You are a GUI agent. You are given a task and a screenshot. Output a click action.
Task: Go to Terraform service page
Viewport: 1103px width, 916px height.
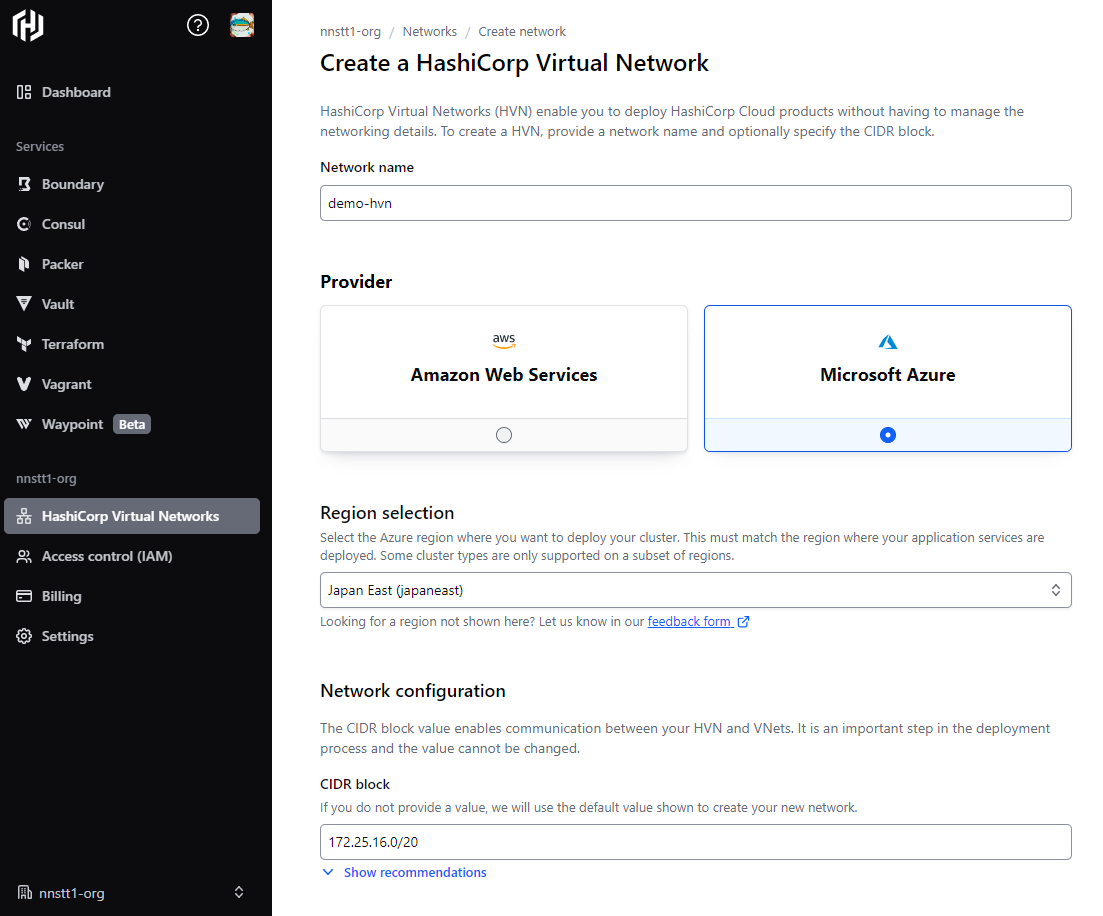click(72, 344)
